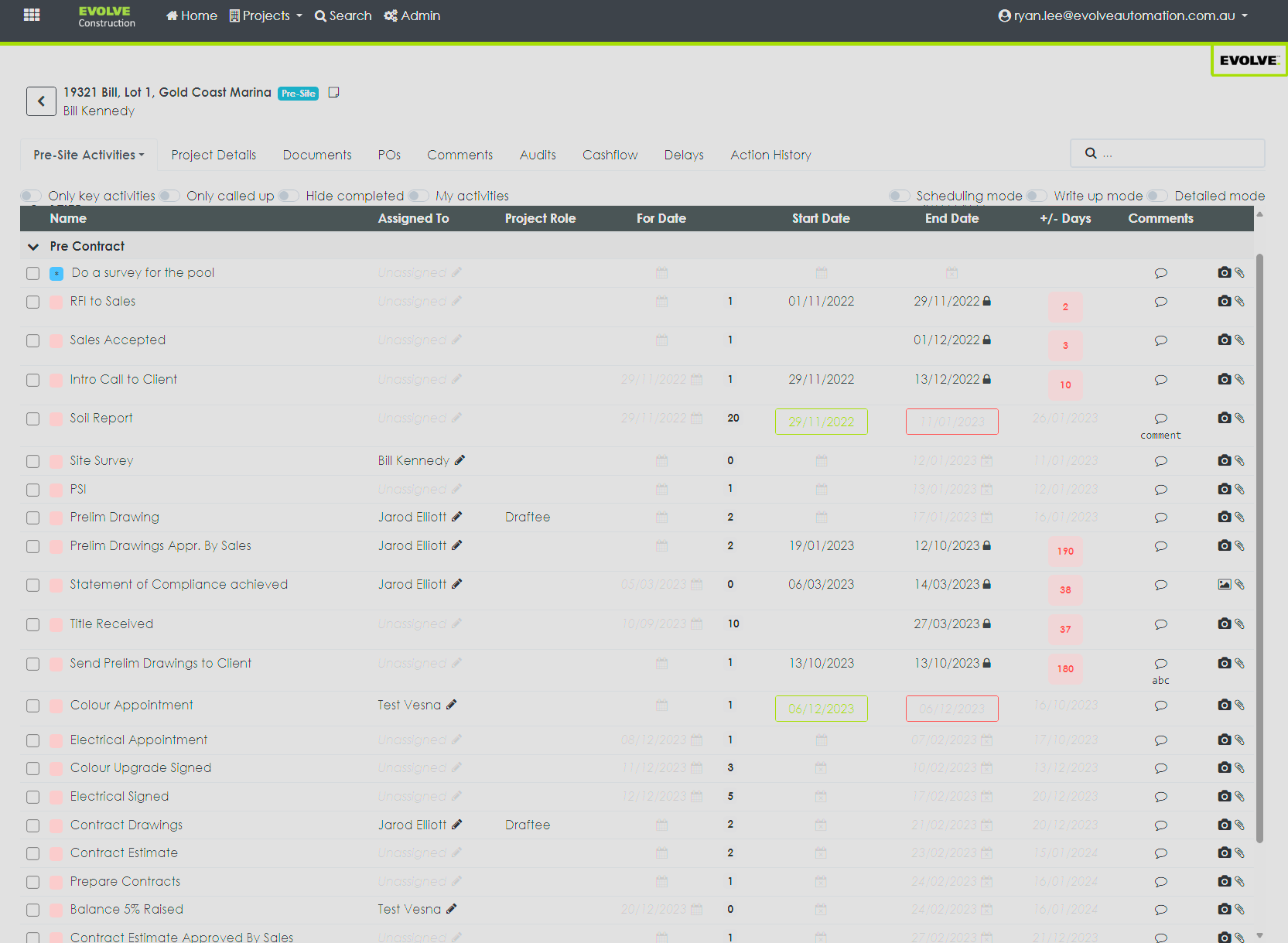Click attachment paperclip for Soil Report row
Screen dimensions: 1288x943
pyautogui.click(x=1240, y=419)
